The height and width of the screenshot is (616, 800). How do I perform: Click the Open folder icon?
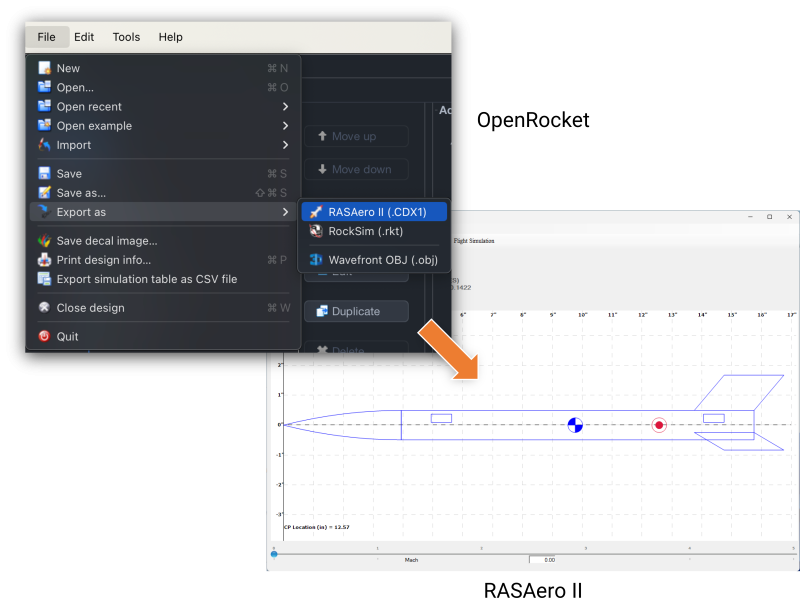[x=45, y=87]
